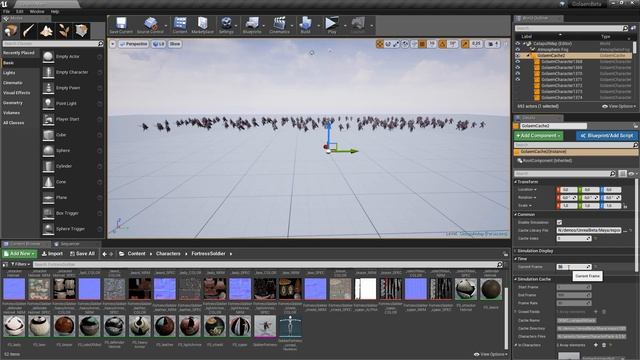
Task: Open World Outliner View Options
Action: [x=619, y=107]
